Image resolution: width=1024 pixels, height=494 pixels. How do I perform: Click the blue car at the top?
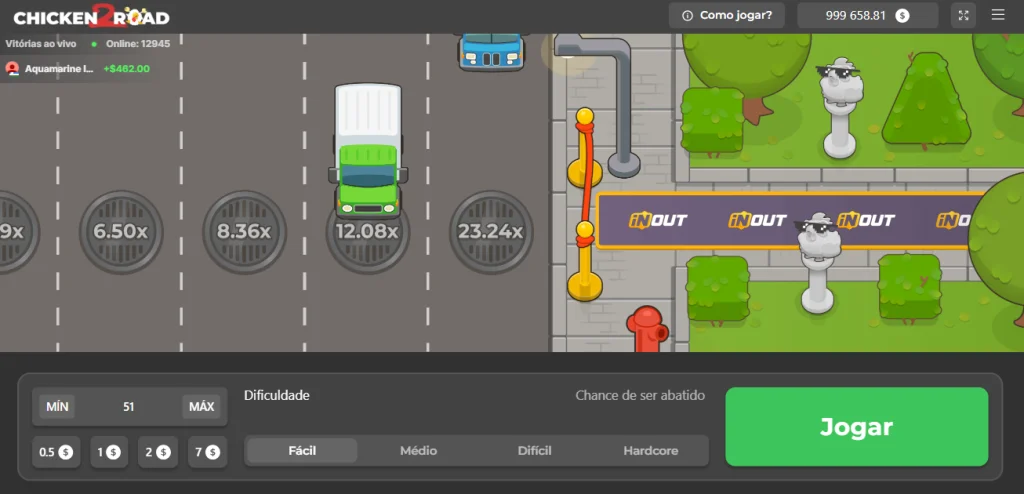[491, 52]
